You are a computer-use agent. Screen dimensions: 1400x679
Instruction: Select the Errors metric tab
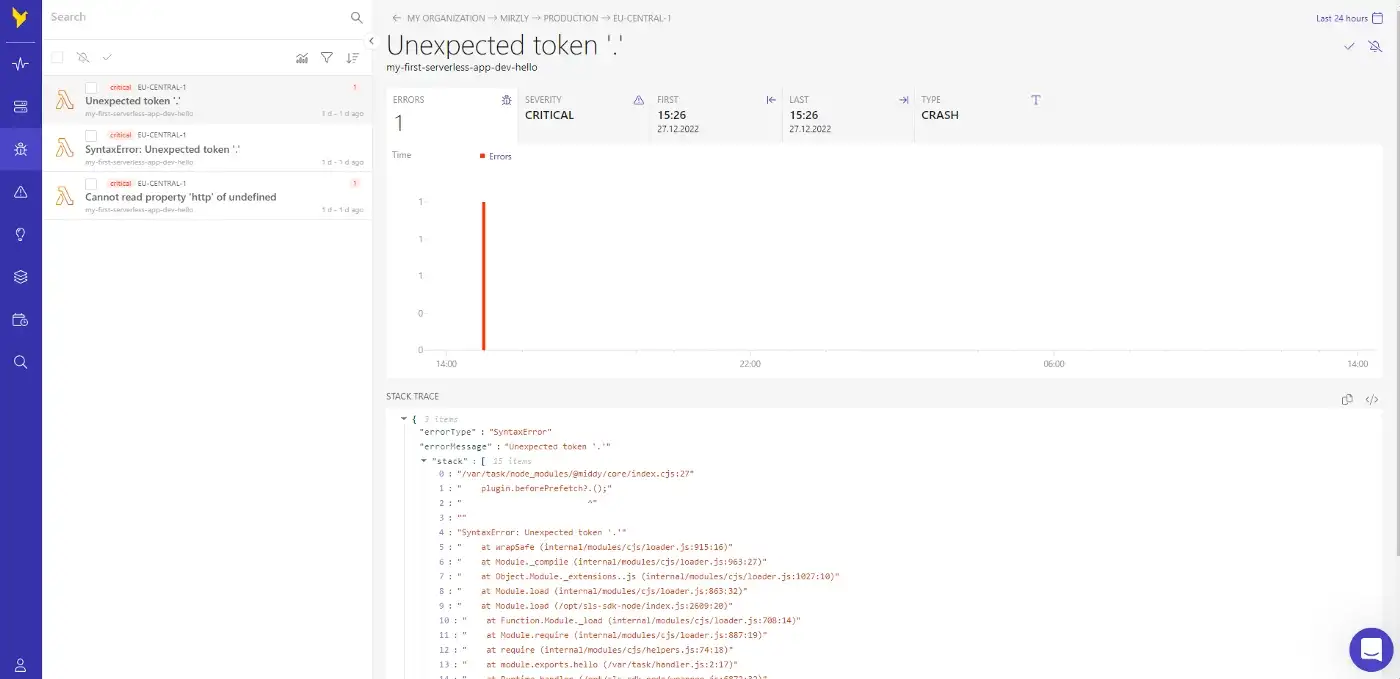tap(451, 115)
